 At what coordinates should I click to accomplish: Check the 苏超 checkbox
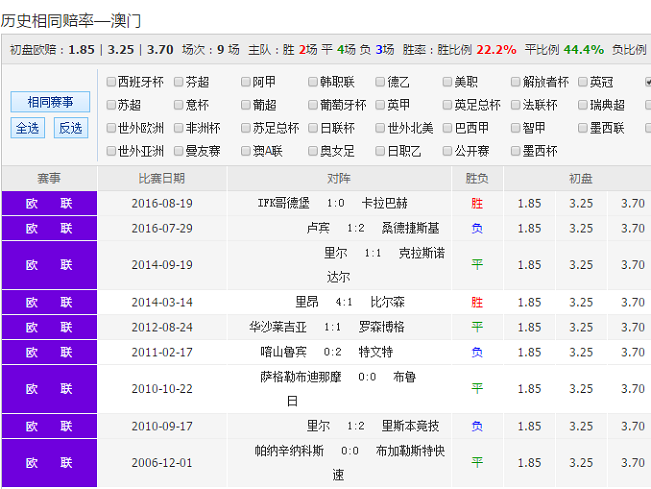[x=111, y=105]
